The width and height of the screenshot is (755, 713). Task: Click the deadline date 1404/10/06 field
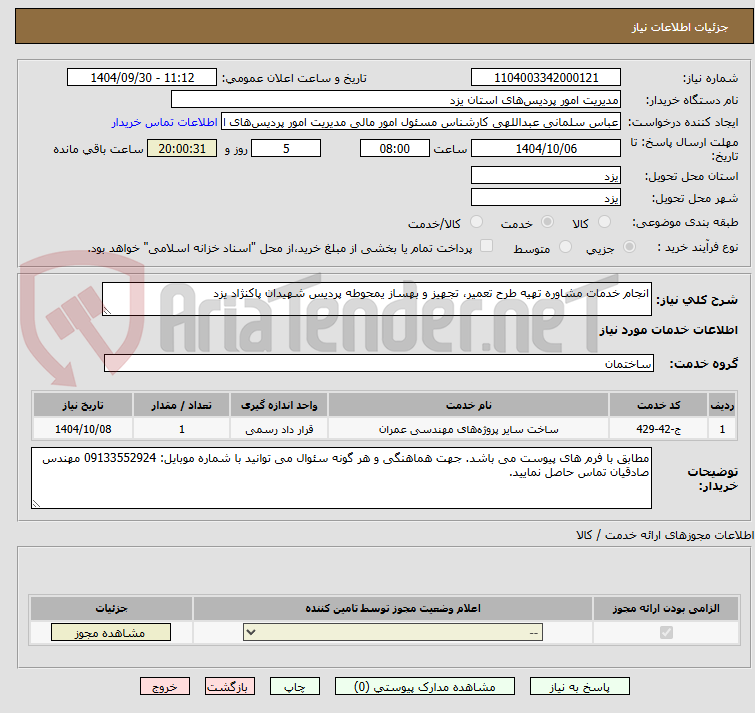coord(546,148)
